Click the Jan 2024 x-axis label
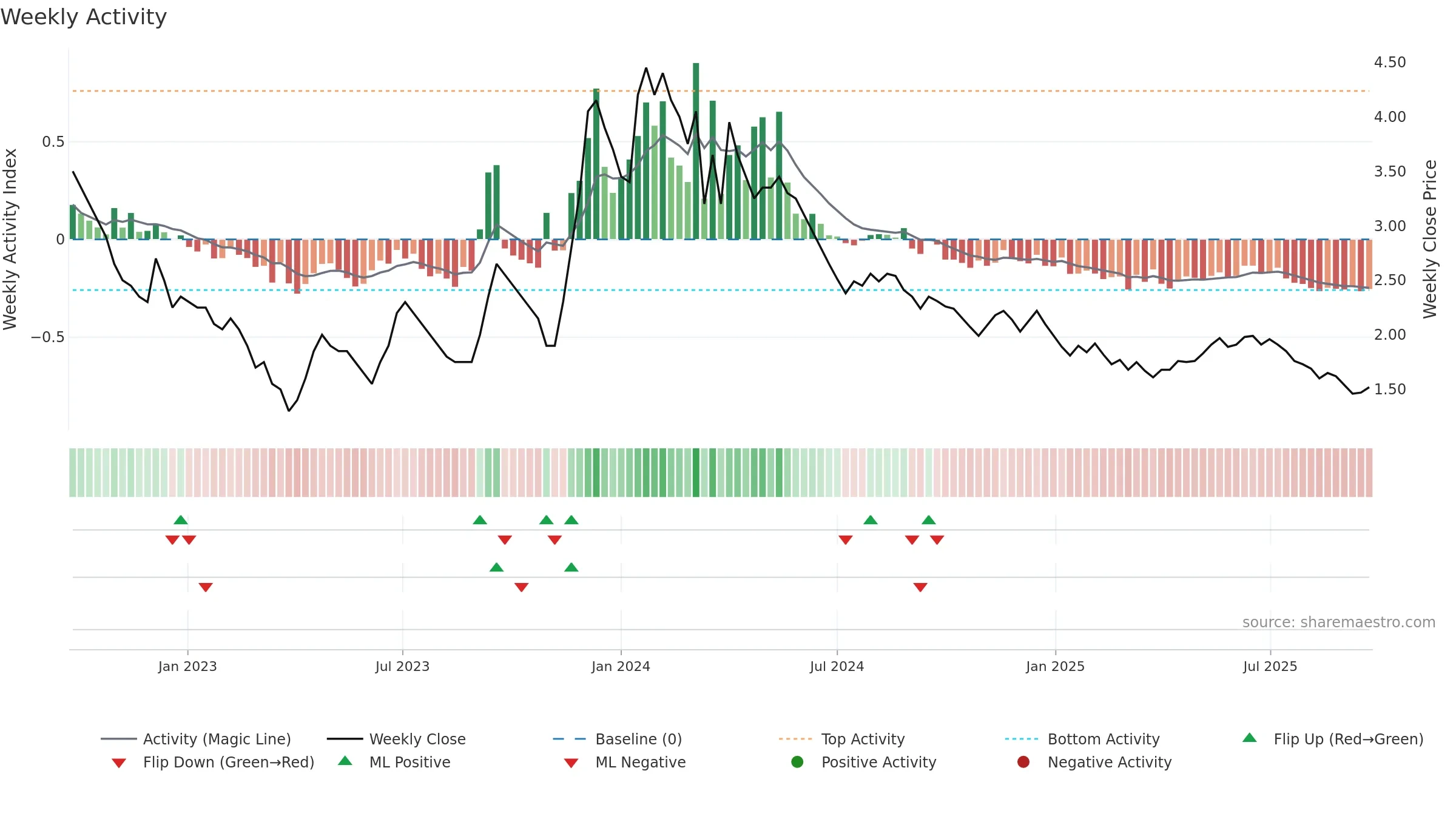 tap(621, 667)
